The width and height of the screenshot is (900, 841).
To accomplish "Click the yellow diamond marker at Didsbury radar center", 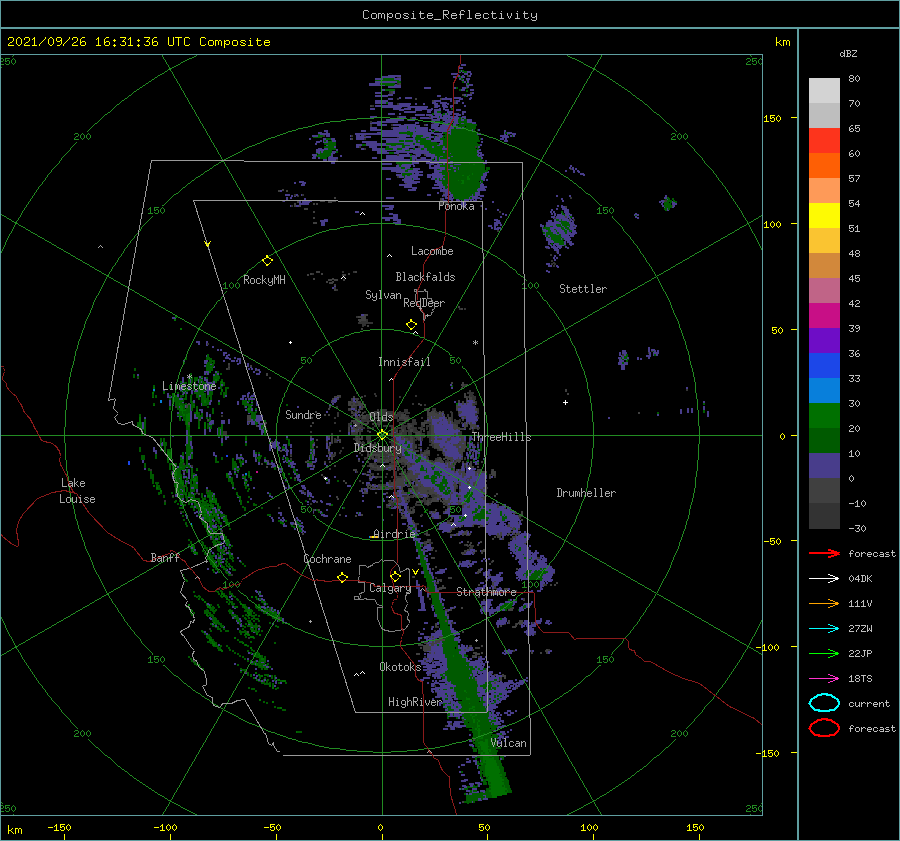I will 382,435.
